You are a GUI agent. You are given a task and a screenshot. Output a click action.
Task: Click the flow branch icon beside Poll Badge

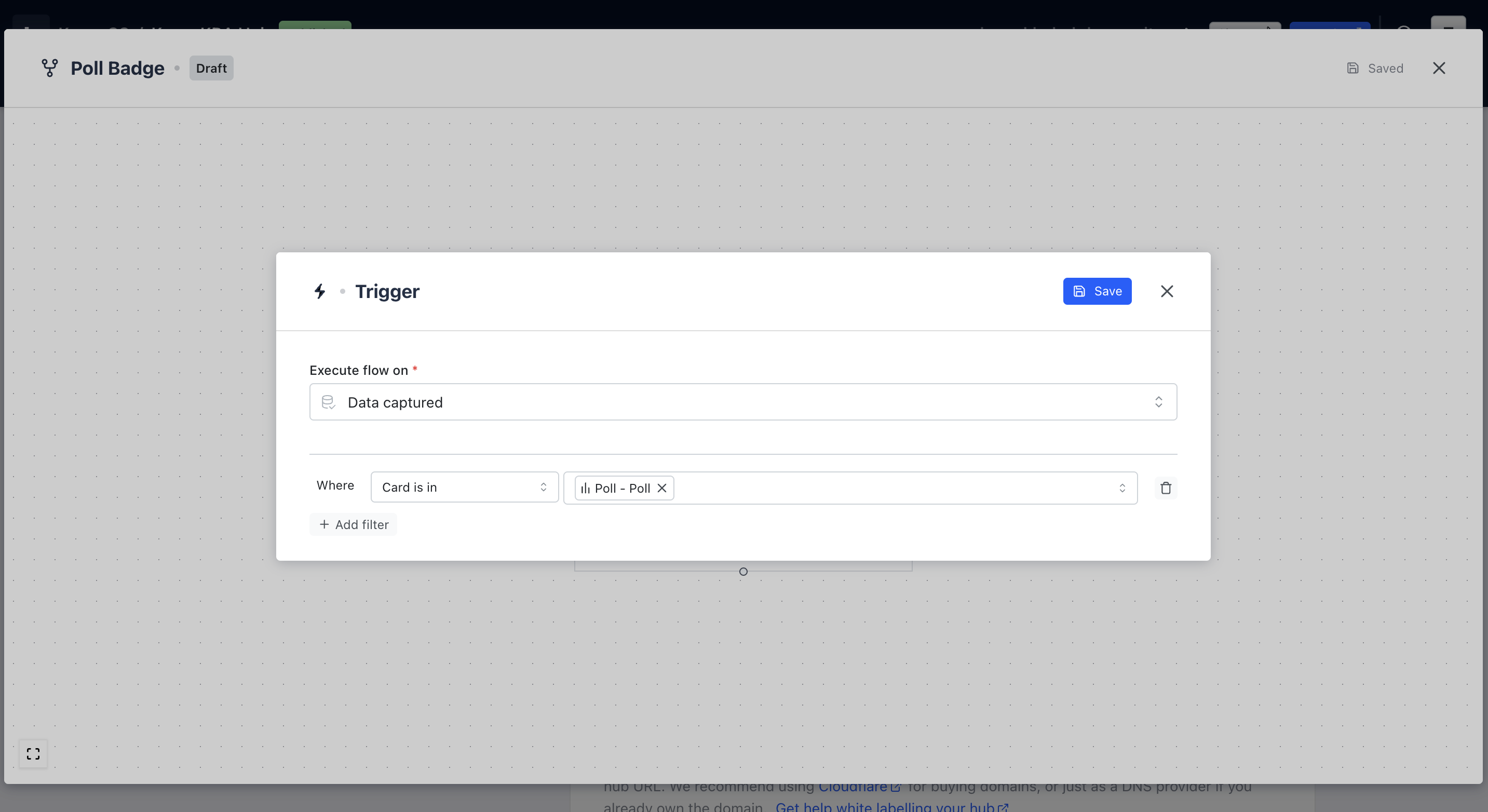point(50,68)
